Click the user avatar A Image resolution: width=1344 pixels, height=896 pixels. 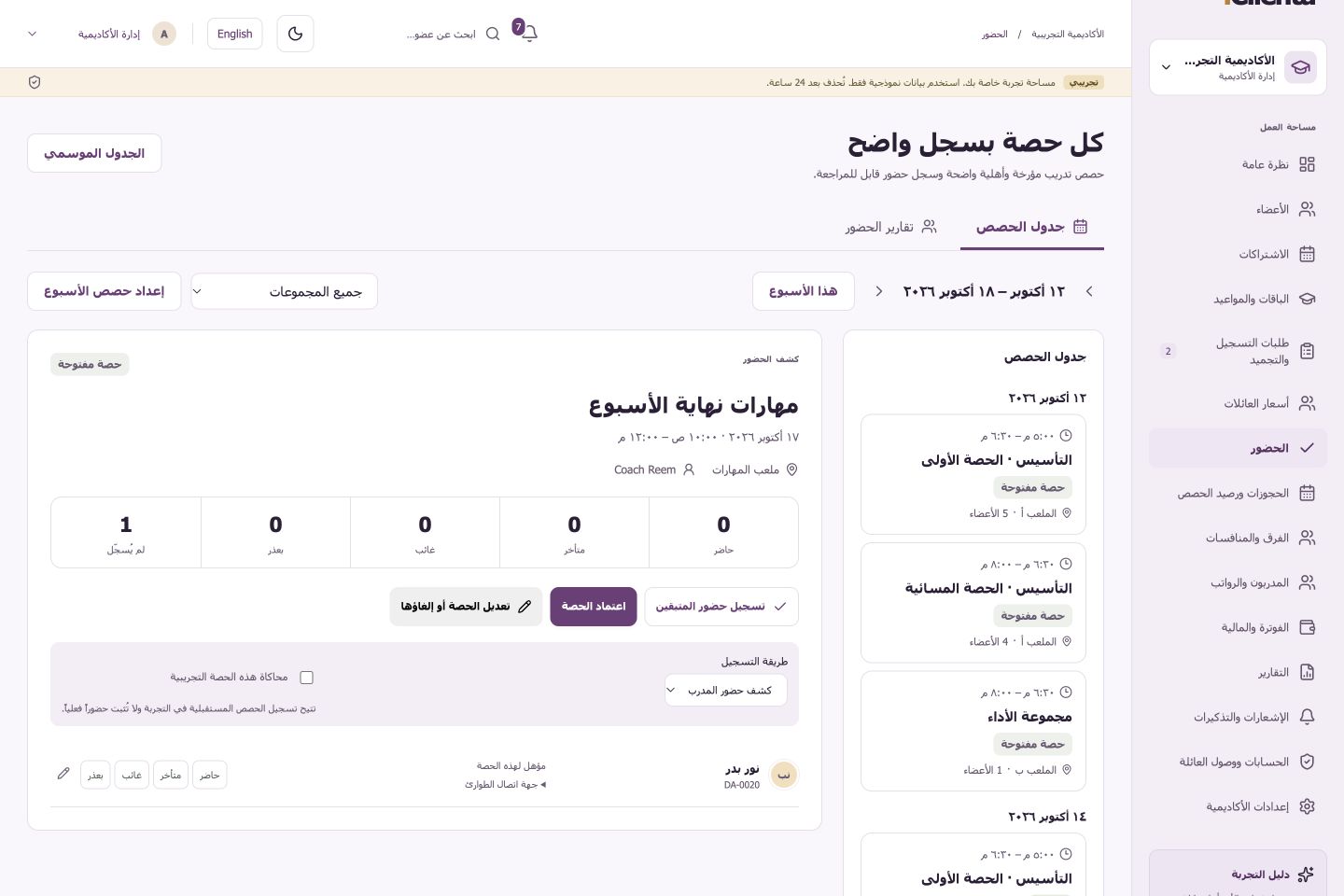(x=164, y=34)
